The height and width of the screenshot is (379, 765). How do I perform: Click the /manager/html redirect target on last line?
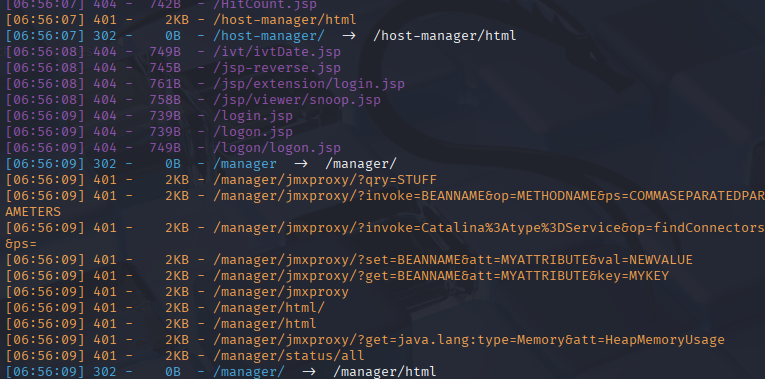384,372
